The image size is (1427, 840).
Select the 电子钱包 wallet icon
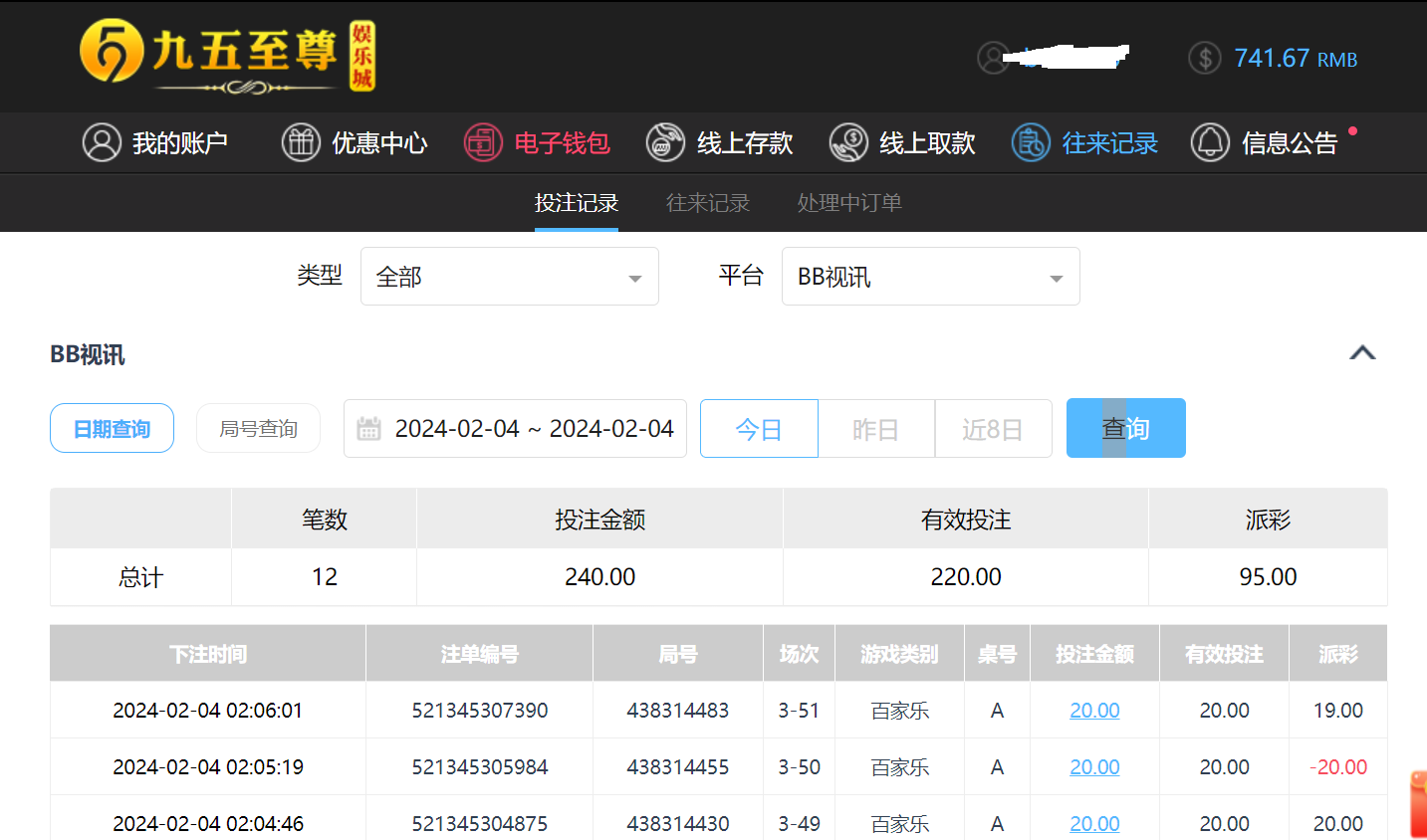tap(483, 143)
